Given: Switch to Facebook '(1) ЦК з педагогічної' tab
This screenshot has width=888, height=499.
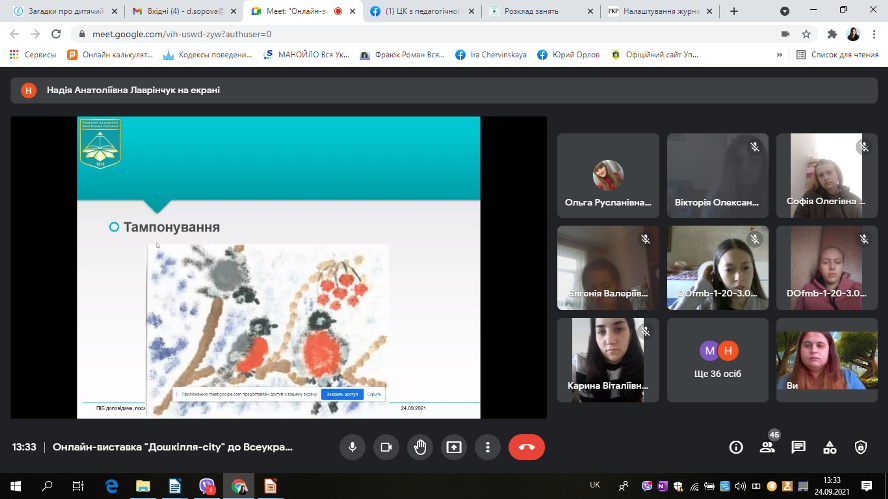Looking at the screenshot, I should point(422,11).
